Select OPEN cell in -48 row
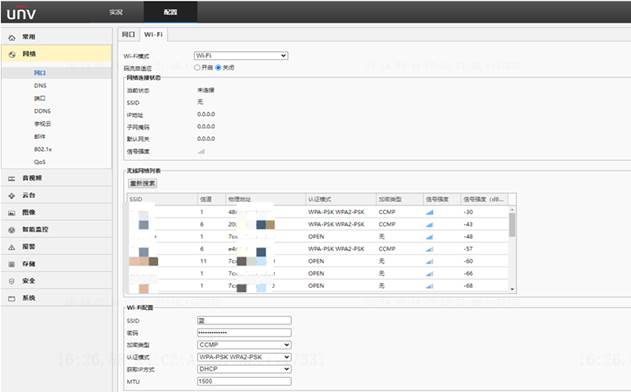The width and height of the screenshot is (631, 392). point(316,237)
